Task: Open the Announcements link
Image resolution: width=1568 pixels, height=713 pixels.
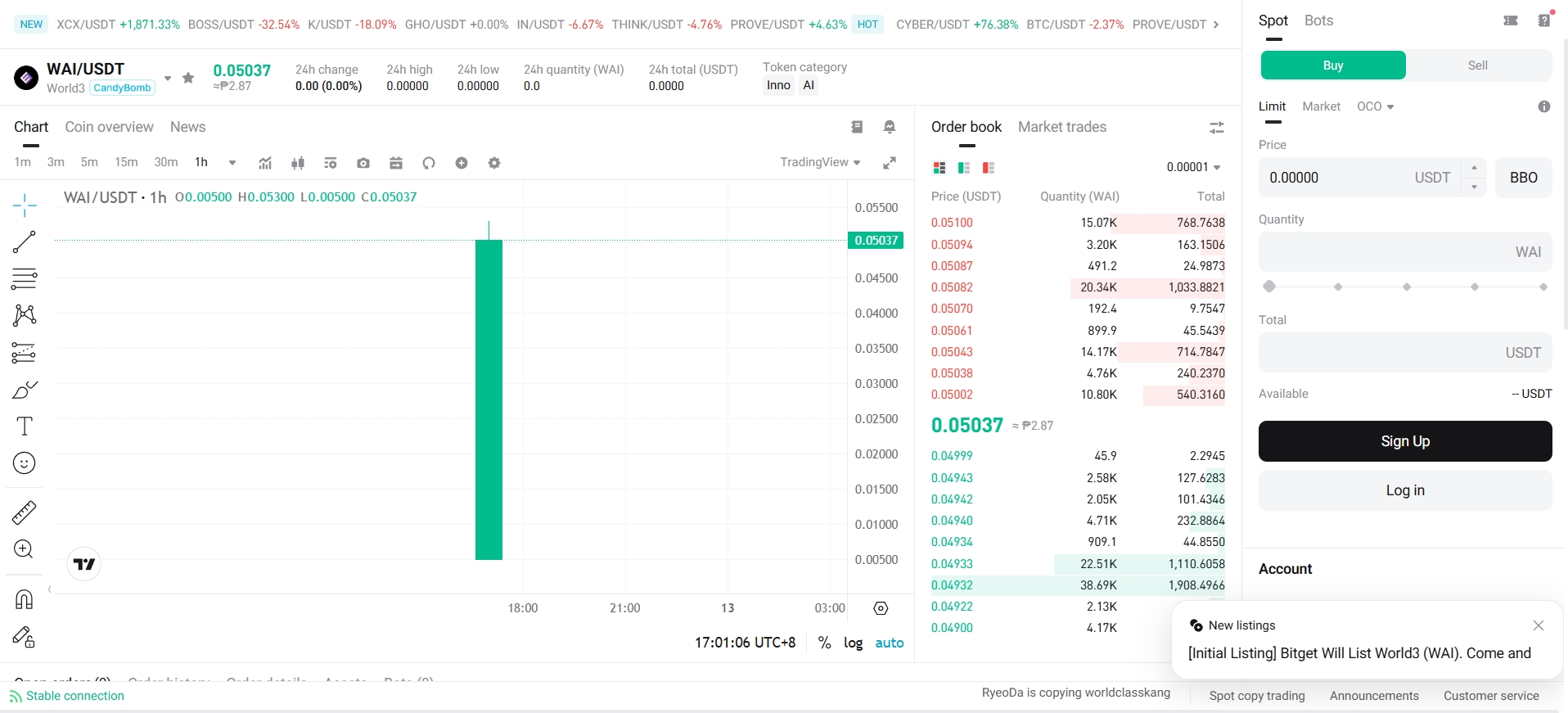Action: pos(1374,696)
